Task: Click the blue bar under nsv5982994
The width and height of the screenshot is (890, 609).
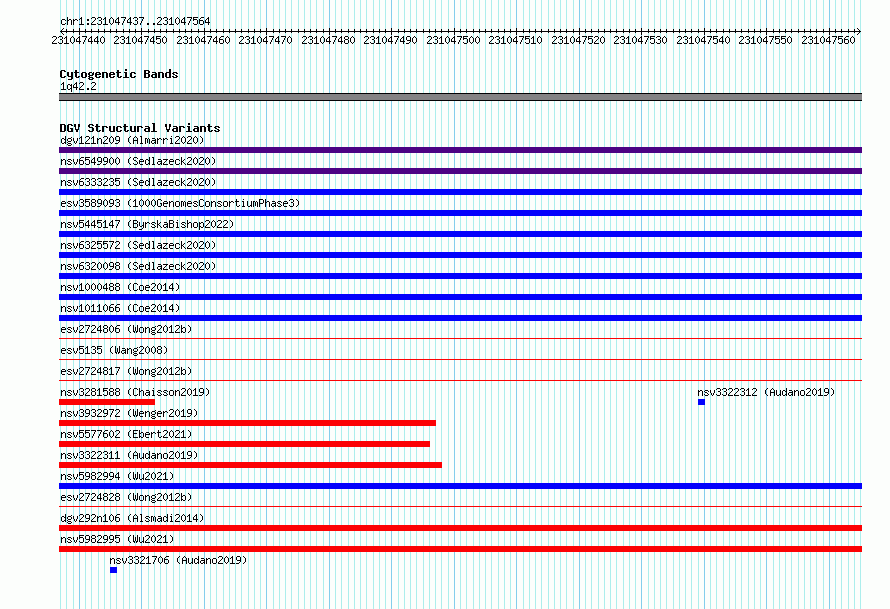Action: (x=460, y=486)
